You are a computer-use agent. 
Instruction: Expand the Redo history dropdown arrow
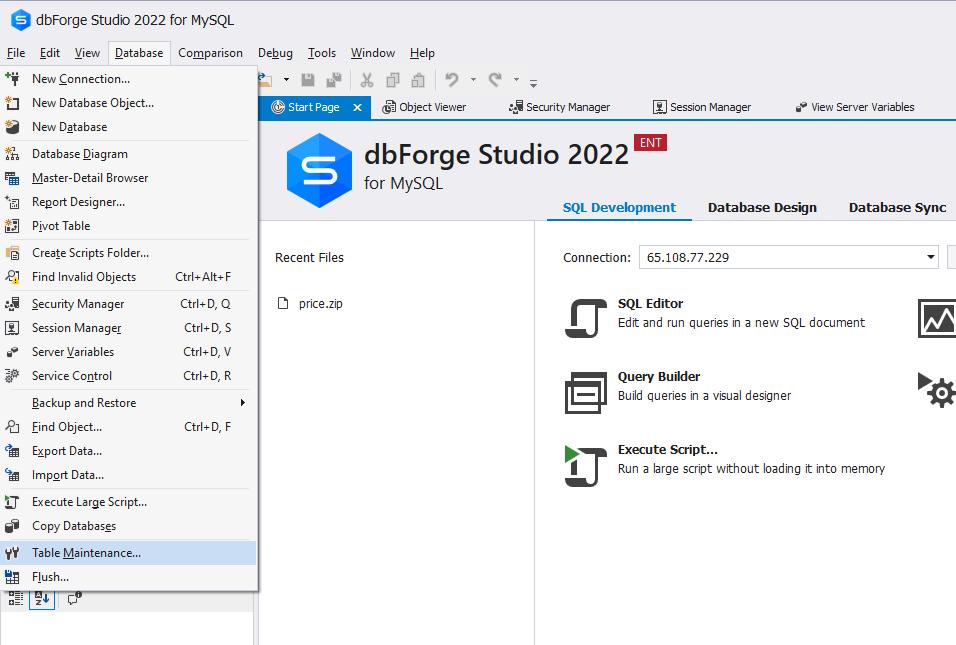coord(516,80)
